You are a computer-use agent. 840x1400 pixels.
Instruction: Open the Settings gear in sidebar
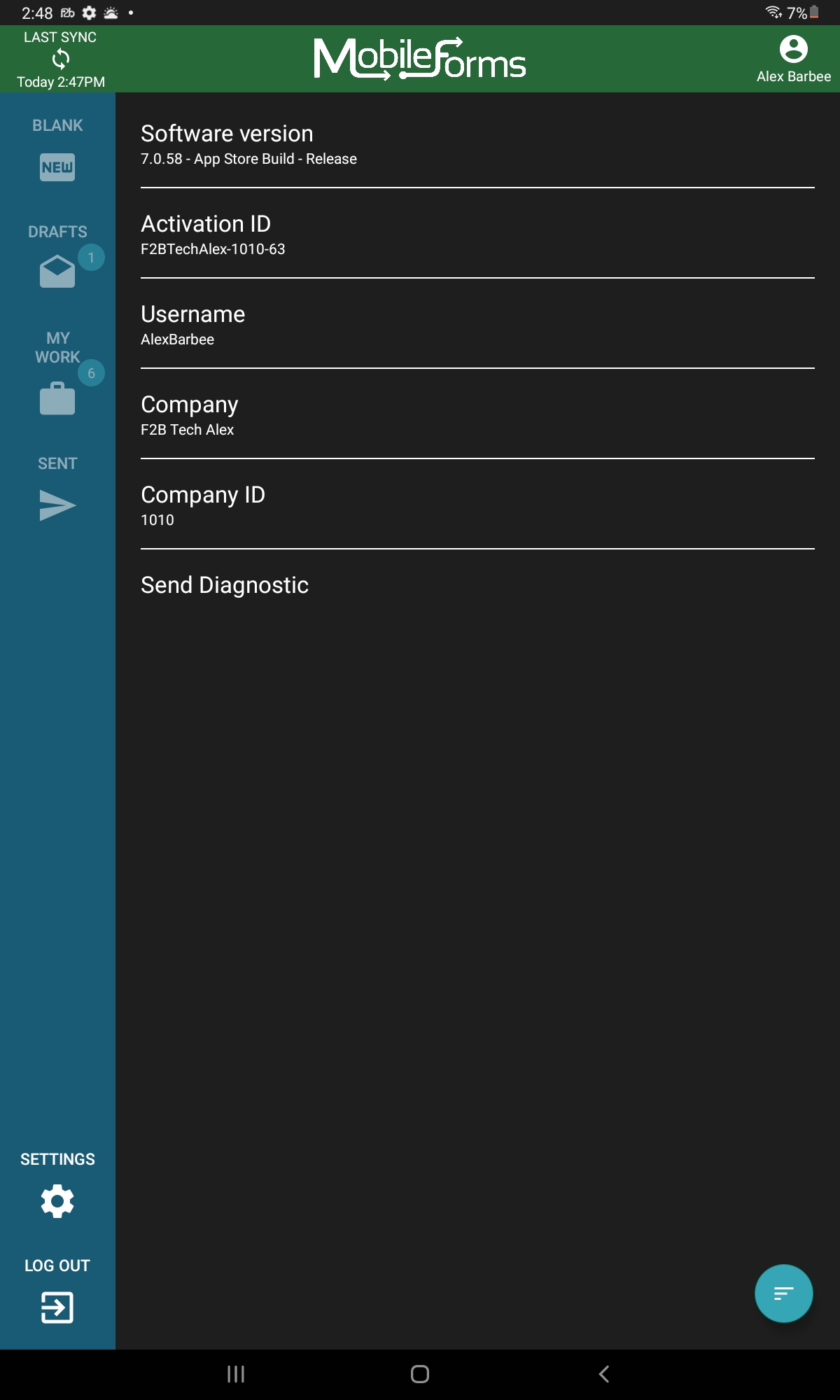pyautogui.click(x=57, y=1201)
